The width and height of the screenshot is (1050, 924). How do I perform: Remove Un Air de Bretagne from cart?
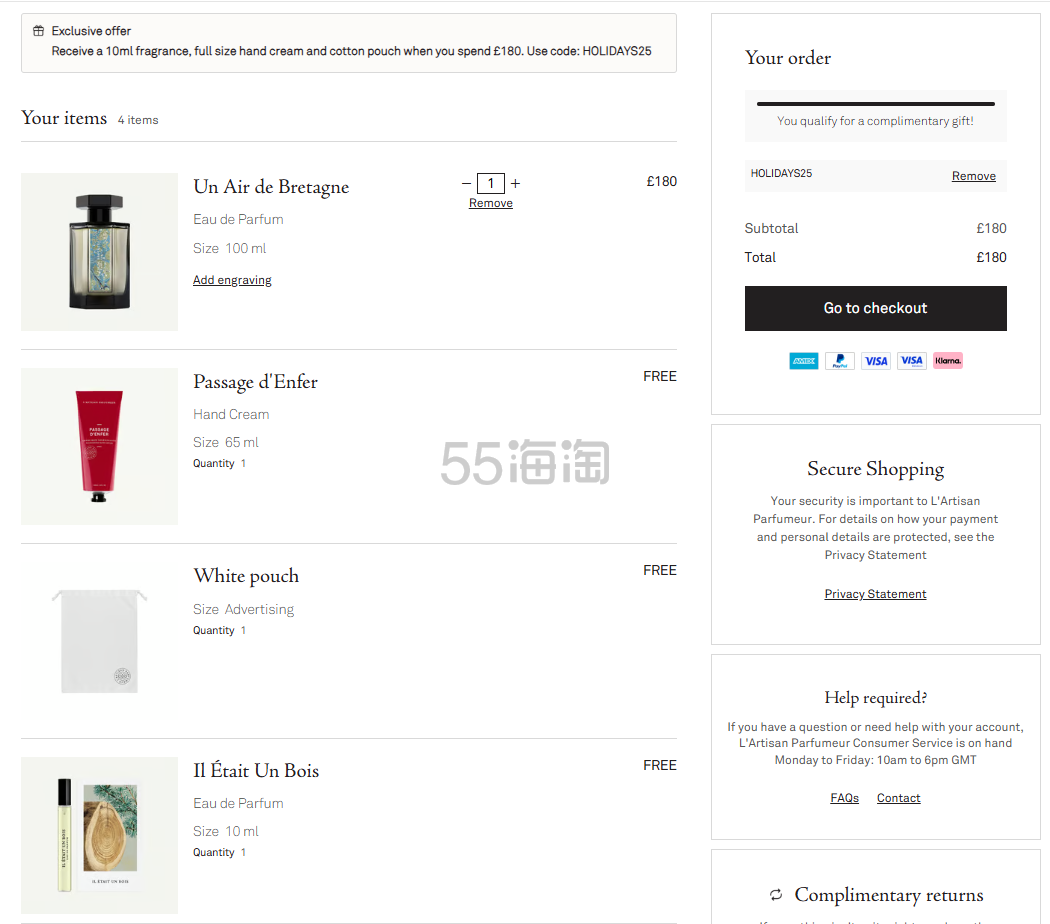(491, 203)
